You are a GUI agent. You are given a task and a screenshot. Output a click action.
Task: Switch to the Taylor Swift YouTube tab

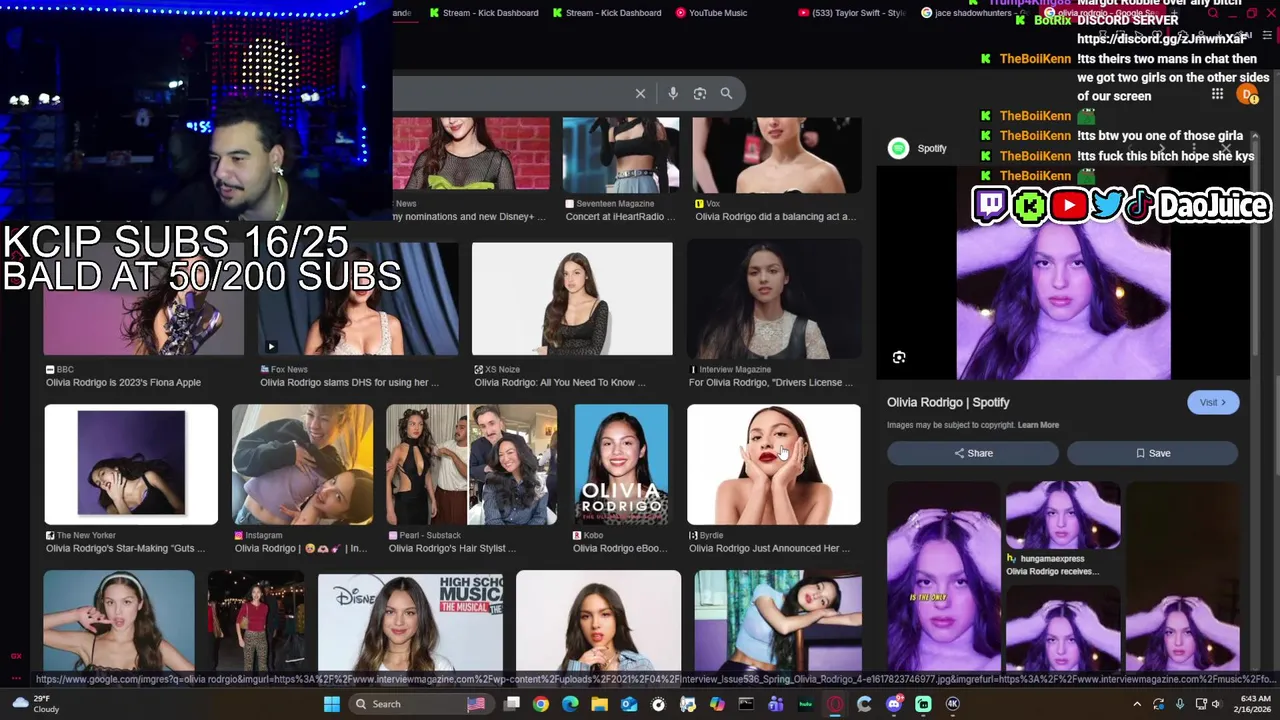click(x=852, y=13)
